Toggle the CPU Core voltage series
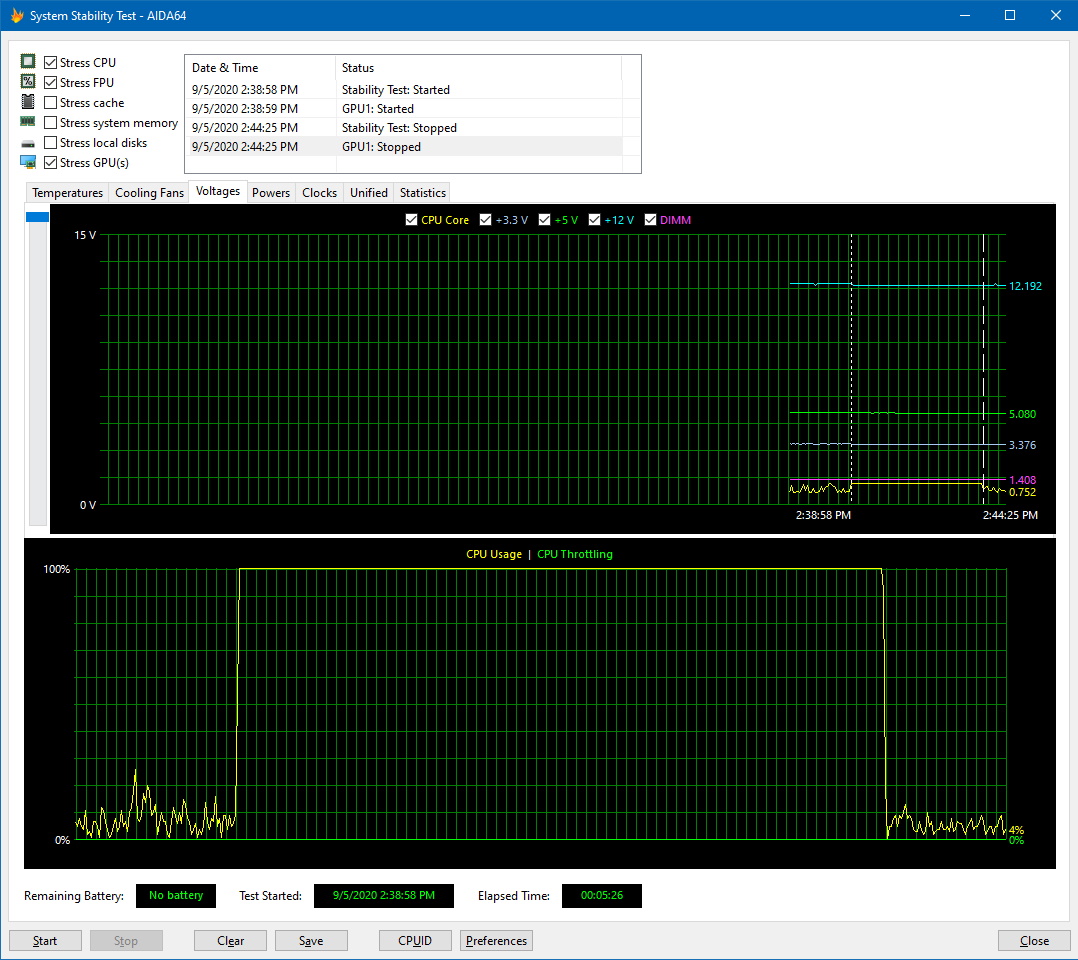The image size is (1078, 960). click(412, 220)
